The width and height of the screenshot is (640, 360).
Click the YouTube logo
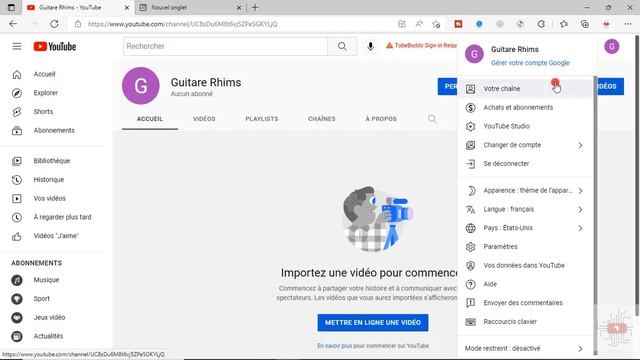pyautogui.click(x=55, y=47)
